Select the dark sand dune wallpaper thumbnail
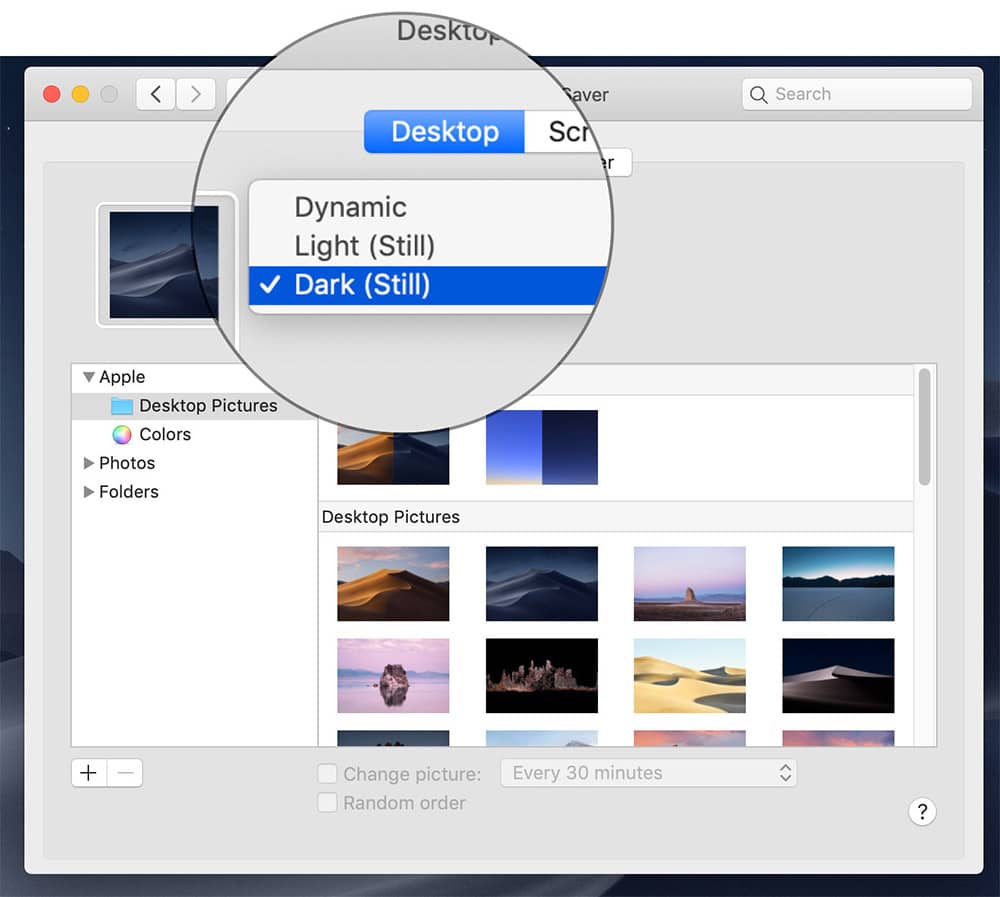 point(838,675)
